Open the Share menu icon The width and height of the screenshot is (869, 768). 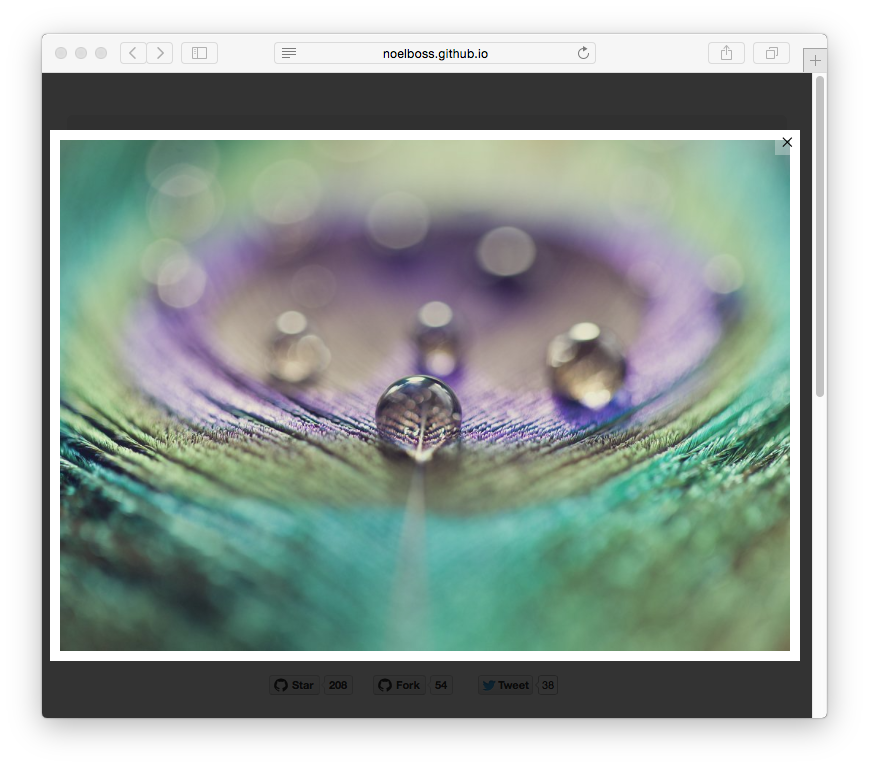[726, 53]
